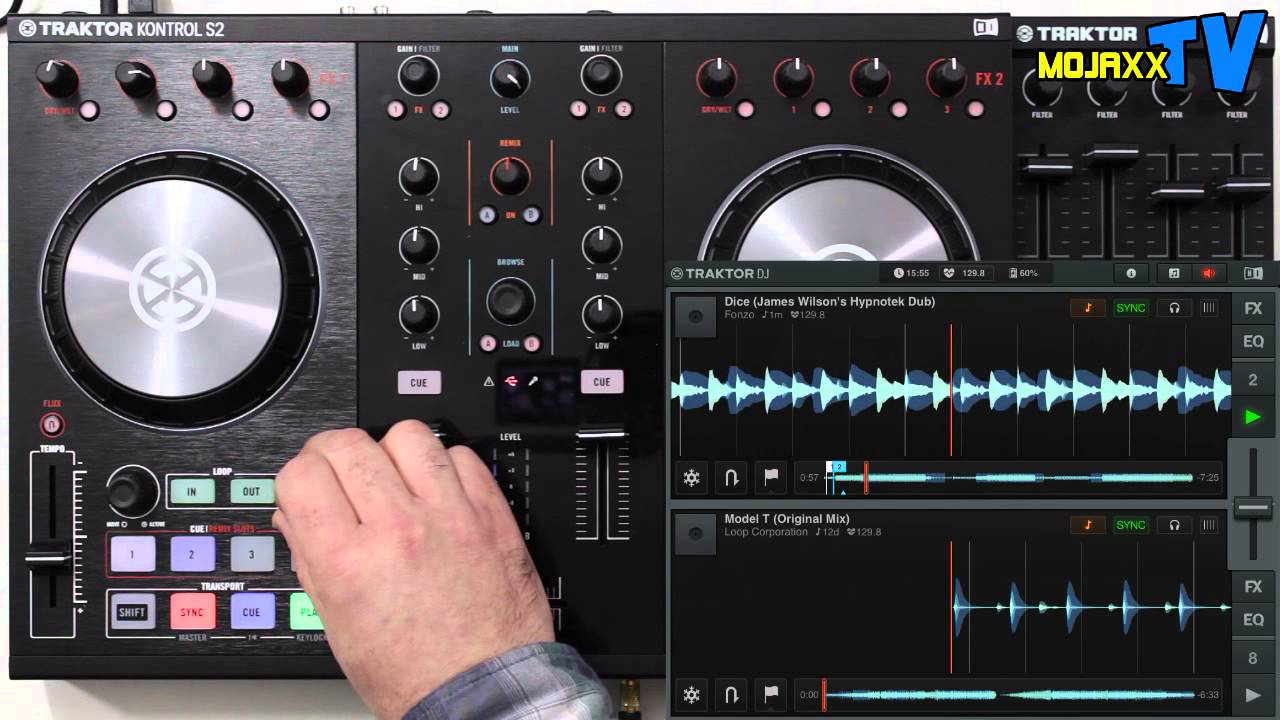This screenshot has width=1280, height=720.
Task: Click the loop OUT button on the S2 controller
Action: pyautogui.click(x=251, y=491)
